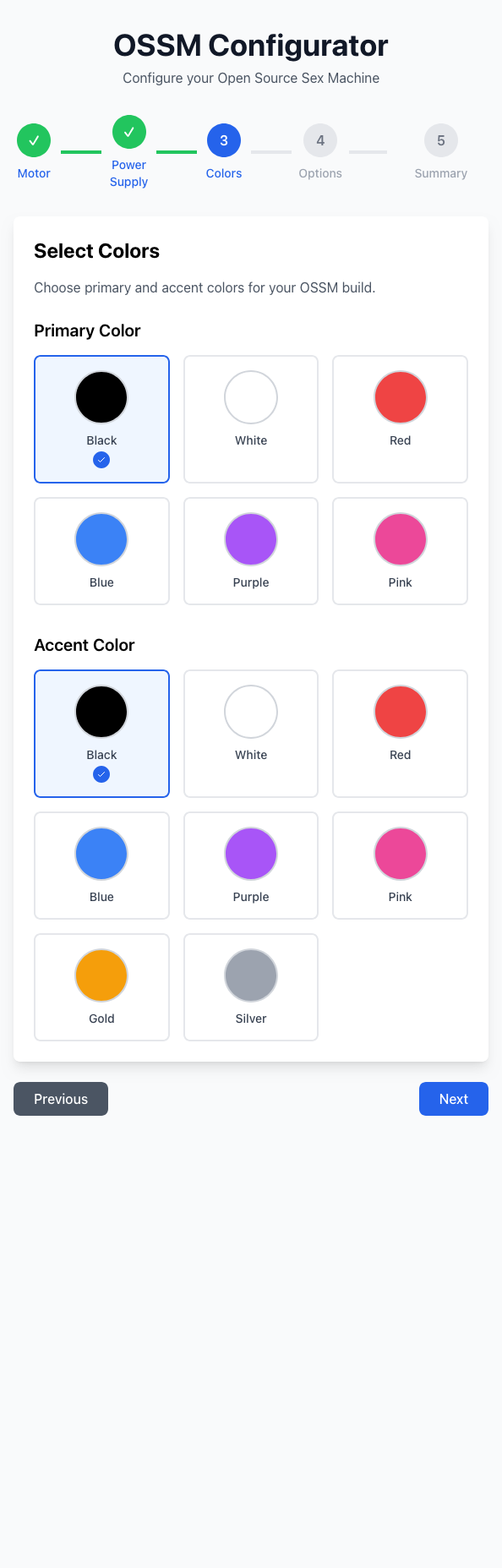This screenshot has height=1568, width=502.
Task: Click the Summary step label
Action: 440,173
